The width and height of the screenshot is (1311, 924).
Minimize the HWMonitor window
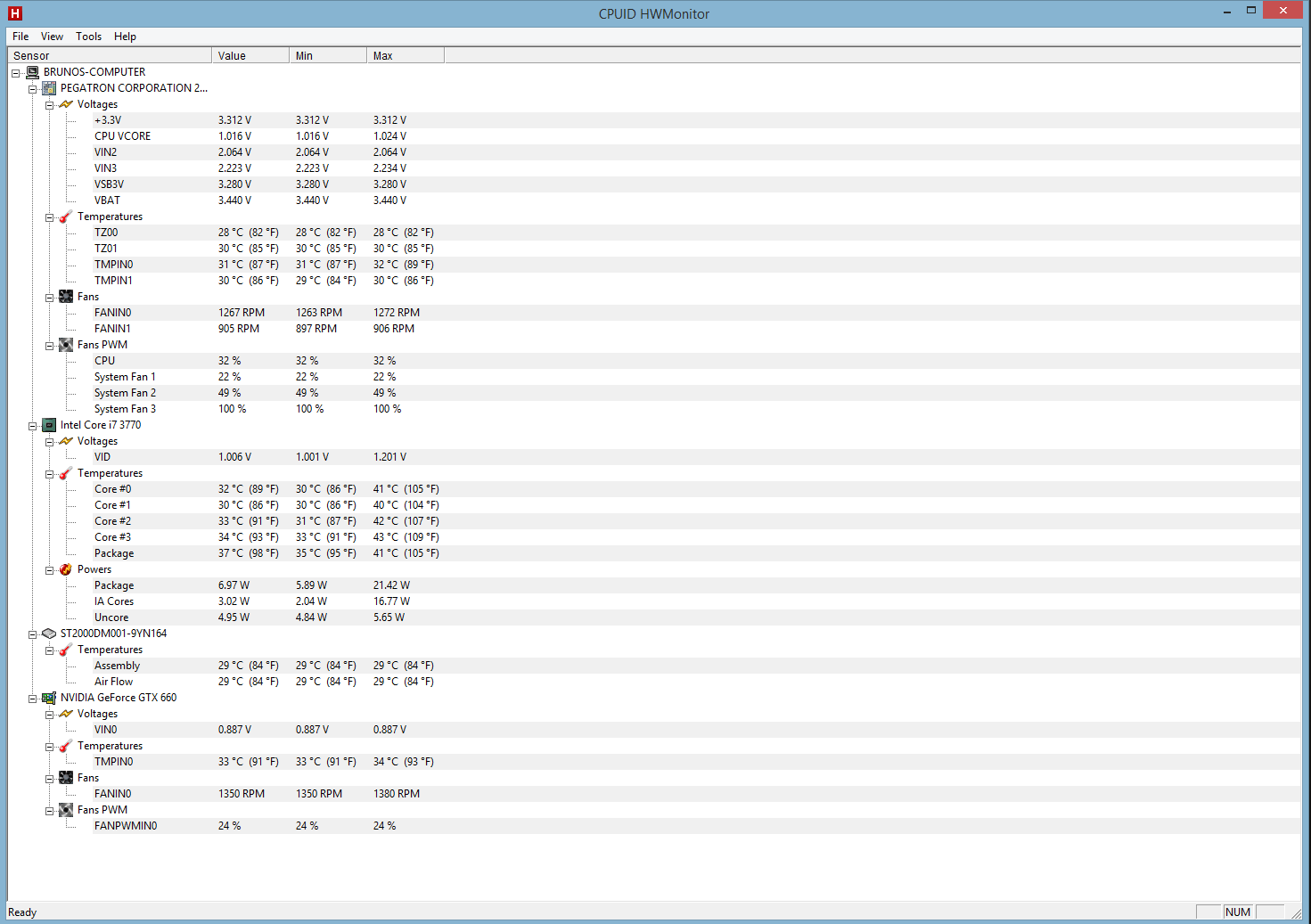point(1227,11)
